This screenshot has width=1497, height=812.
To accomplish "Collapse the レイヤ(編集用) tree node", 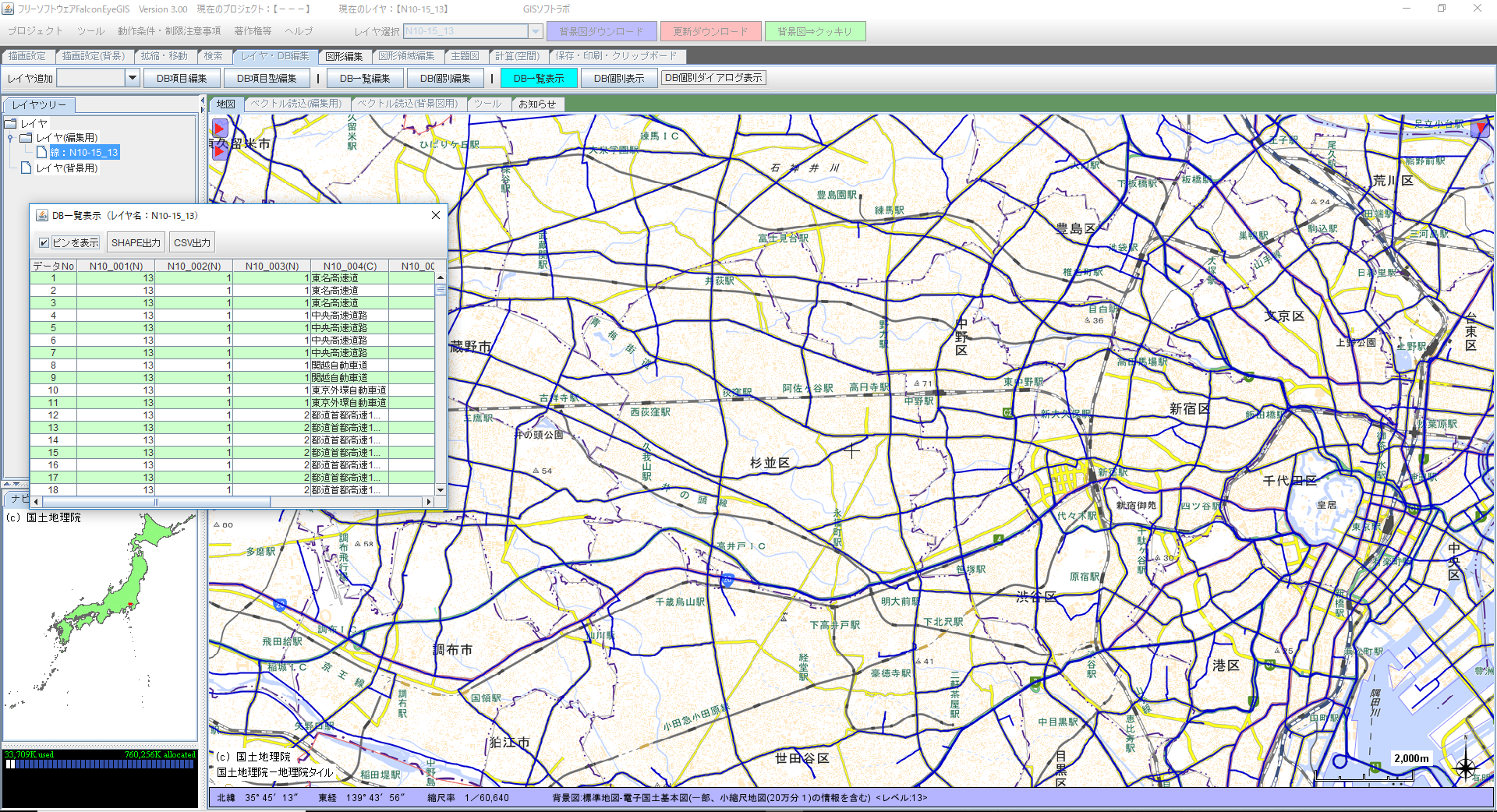I will (10, 138).
